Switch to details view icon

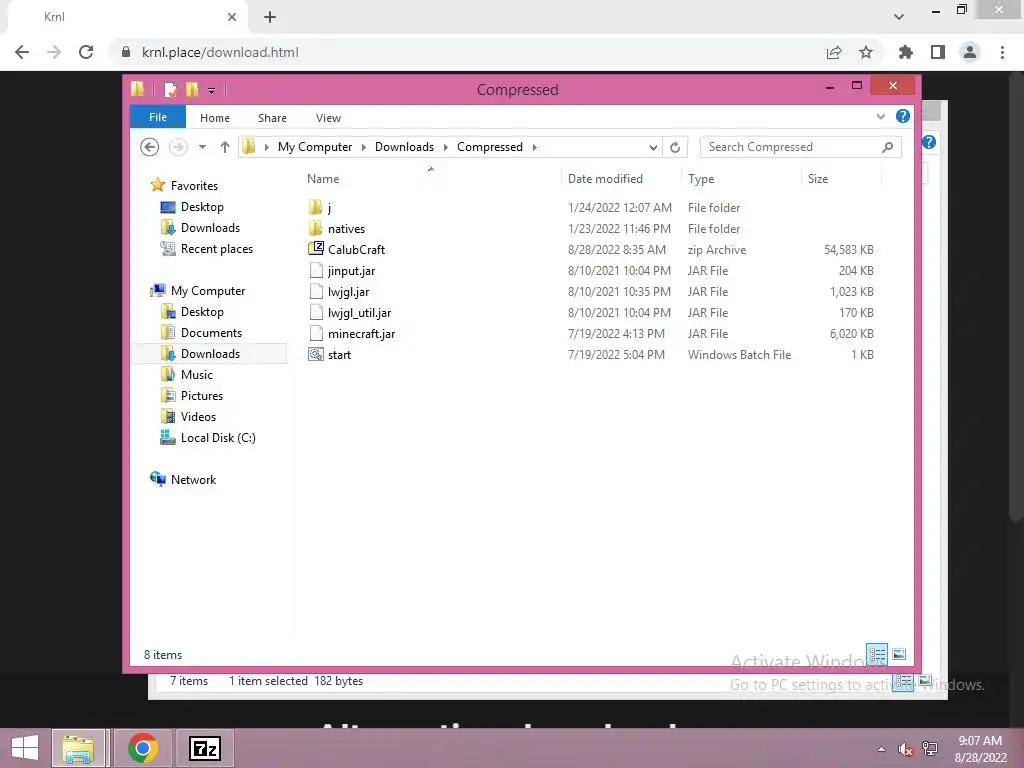(x=877, y=654)
